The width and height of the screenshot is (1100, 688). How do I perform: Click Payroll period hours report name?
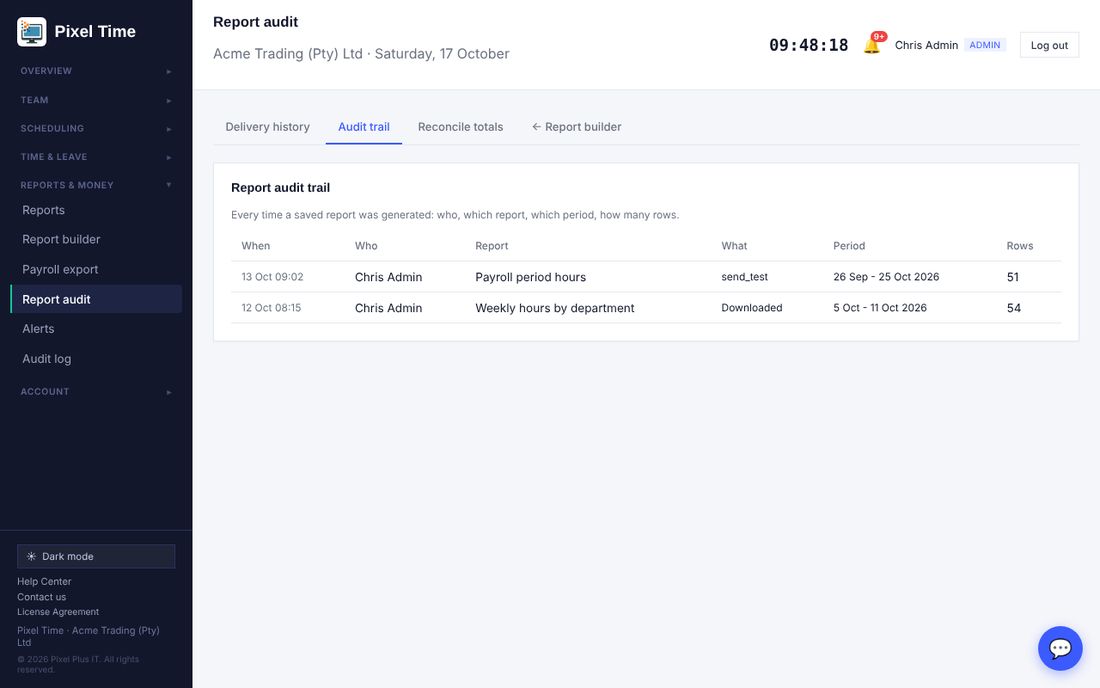[530, 277]
